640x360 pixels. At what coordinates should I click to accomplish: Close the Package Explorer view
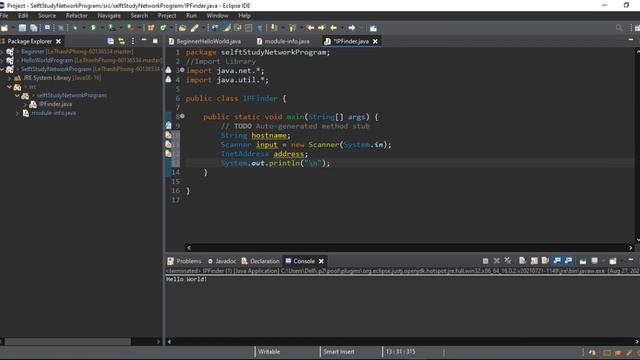click(x=58, y=41)
